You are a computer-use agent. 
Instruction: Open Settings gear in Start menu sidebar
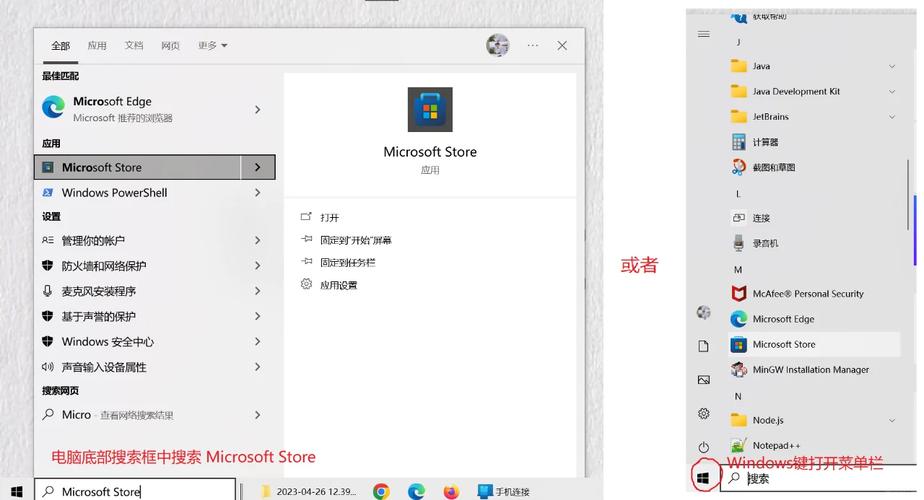[704, 413]
